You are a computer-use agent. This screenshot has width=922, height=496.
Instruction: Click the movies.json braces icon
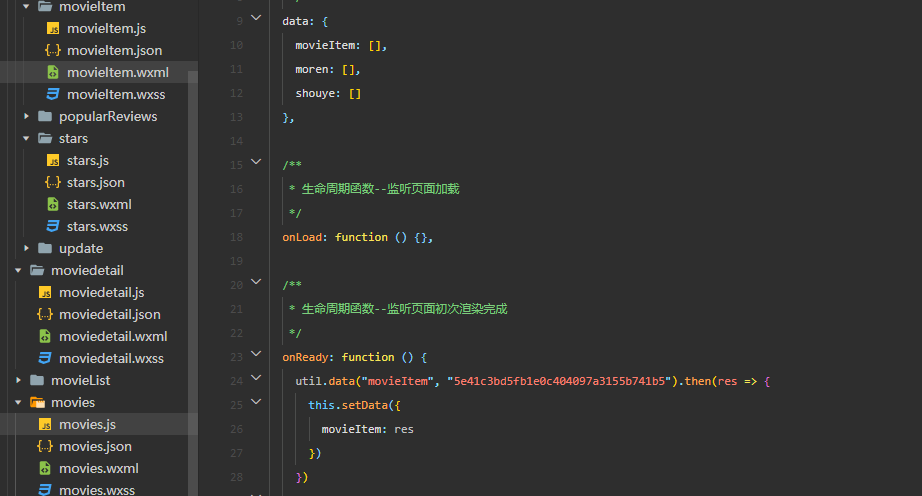pyautogui.click(x=45, y=447)
